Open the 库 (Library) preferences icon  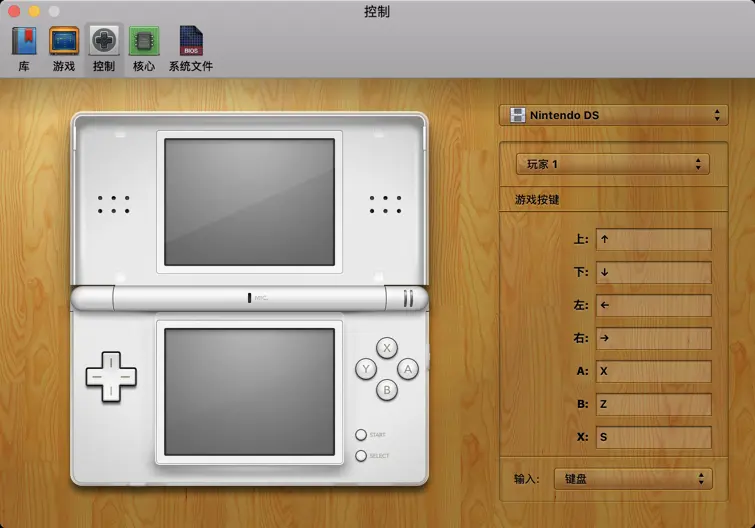click(24, 49)
